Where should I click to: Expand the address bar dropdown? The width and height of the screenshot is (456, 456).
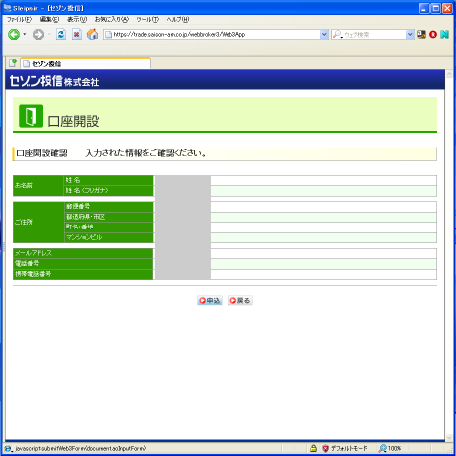tap(324, 35)
